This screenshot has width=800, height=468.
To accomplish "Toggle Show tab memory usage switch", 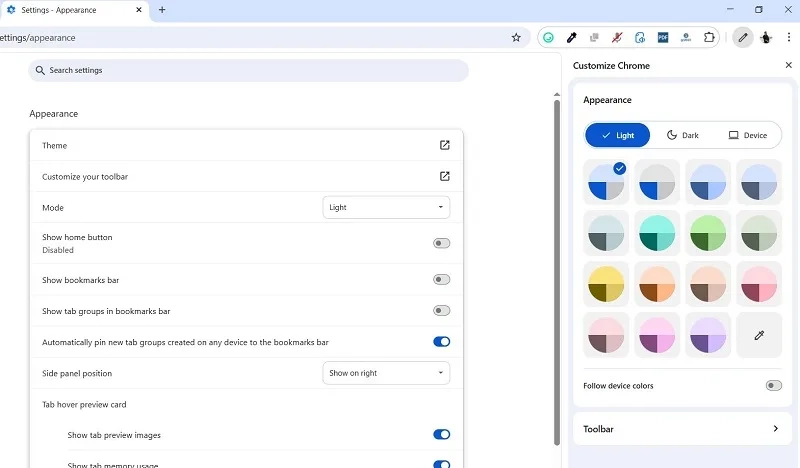I will (x=441, y=464).
